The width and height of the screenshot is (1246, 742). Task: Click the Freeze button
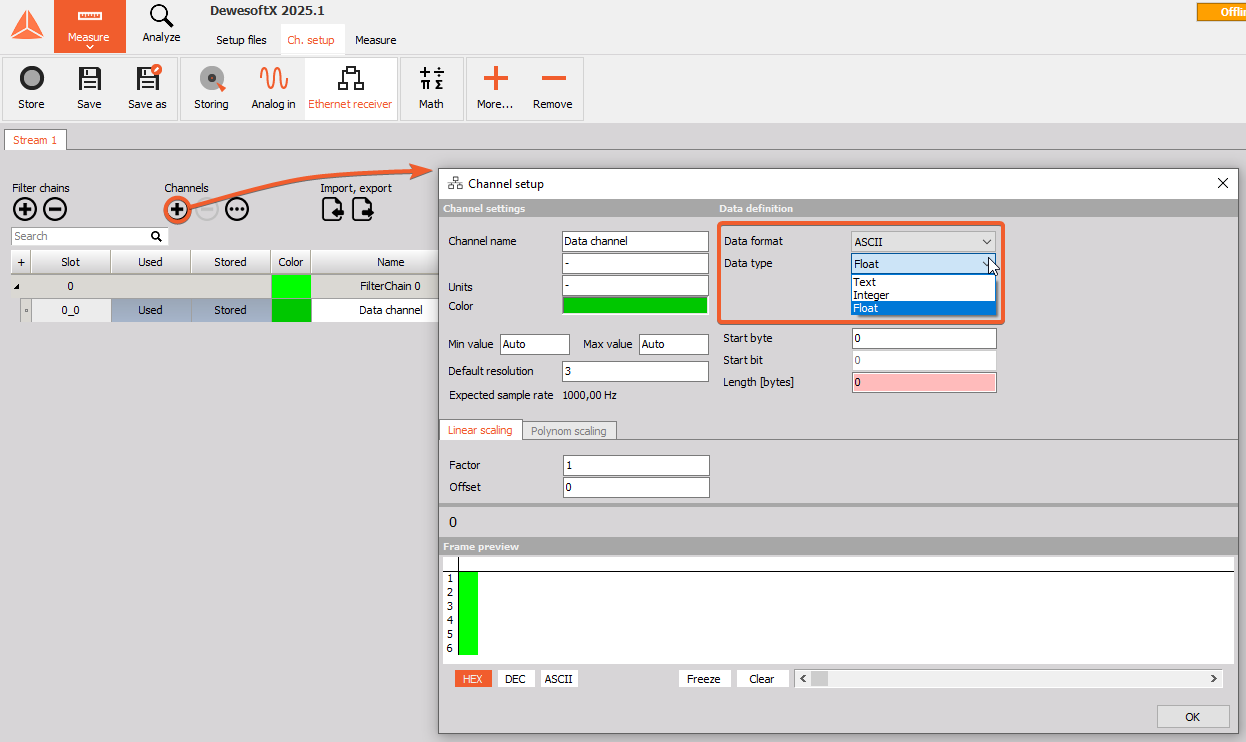703,679
